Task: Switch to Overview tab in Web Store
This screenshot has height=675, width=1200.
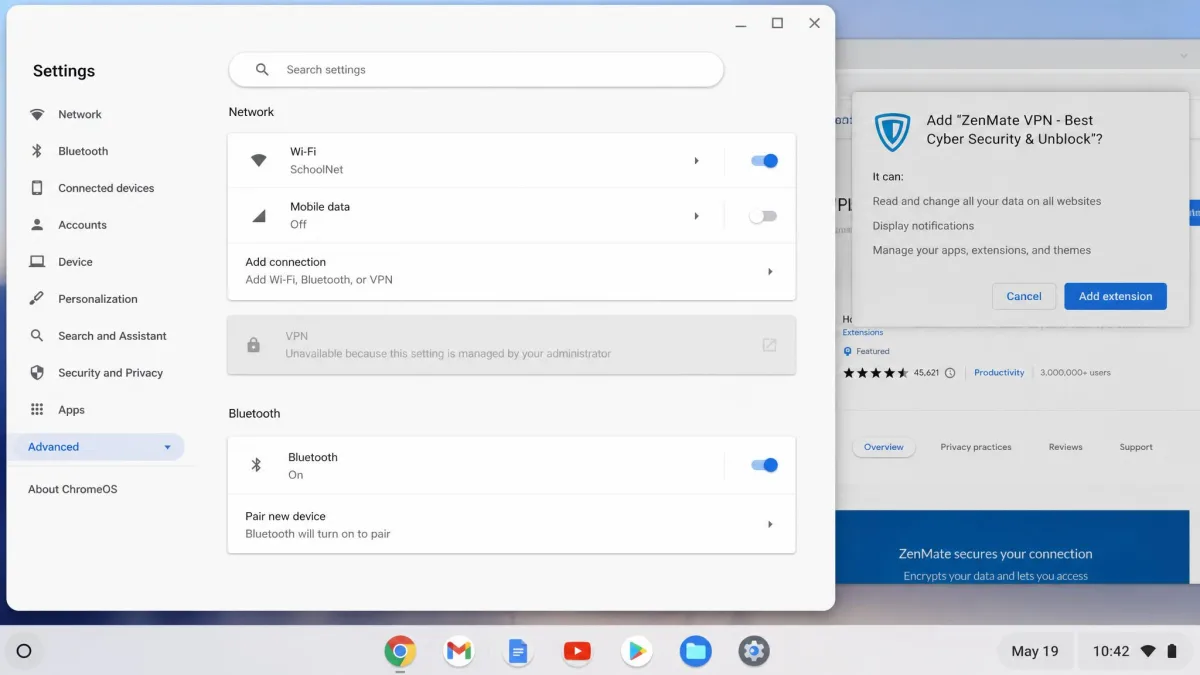Action: (884, 447)
